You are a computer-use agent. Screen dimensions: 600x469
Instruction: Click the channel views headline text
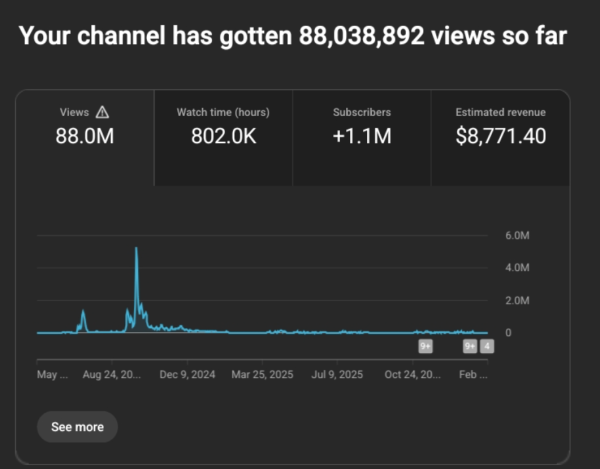(294, 37)
